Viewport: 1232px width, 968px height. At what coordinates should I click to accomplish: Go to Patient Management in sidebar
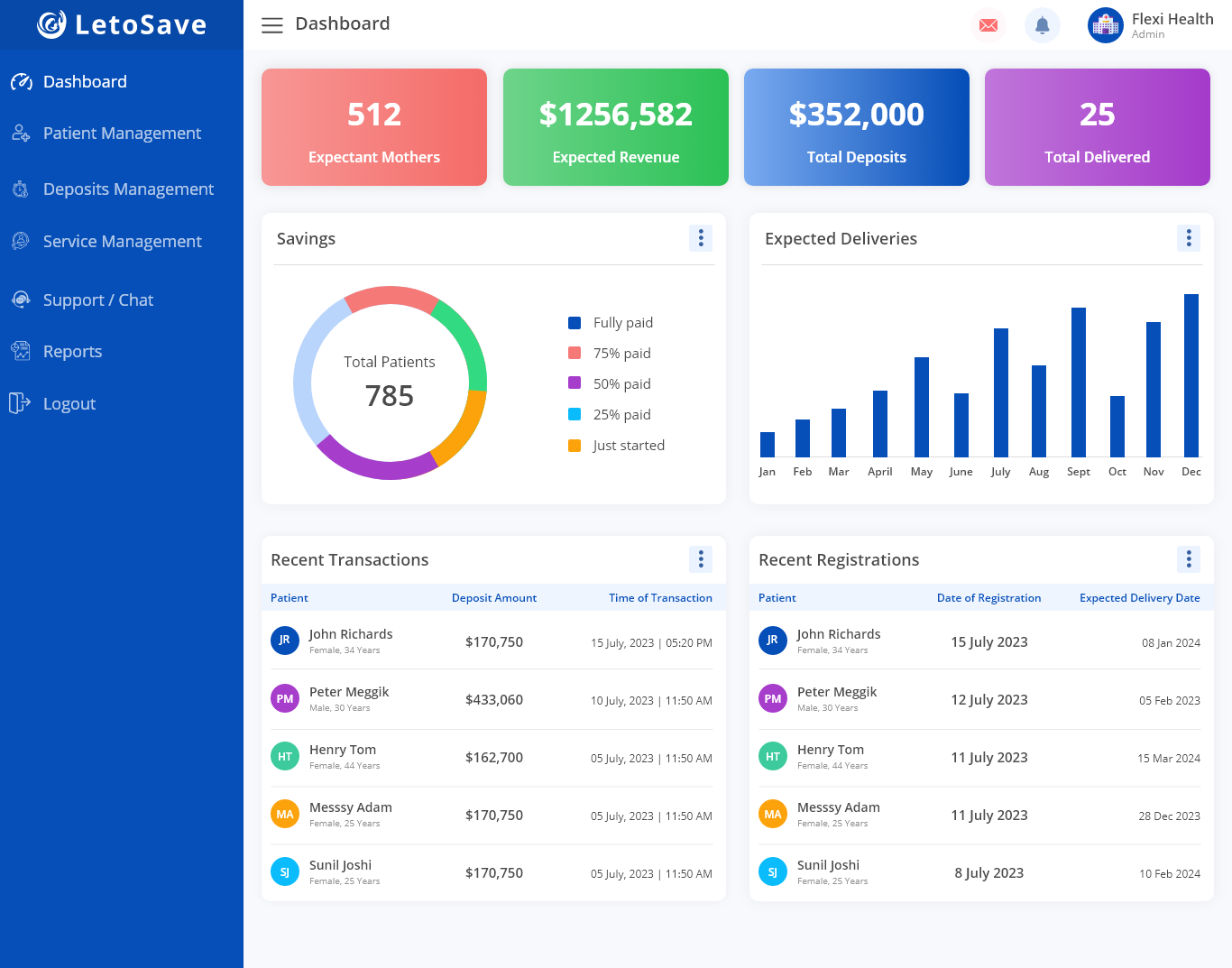[122, 134]
